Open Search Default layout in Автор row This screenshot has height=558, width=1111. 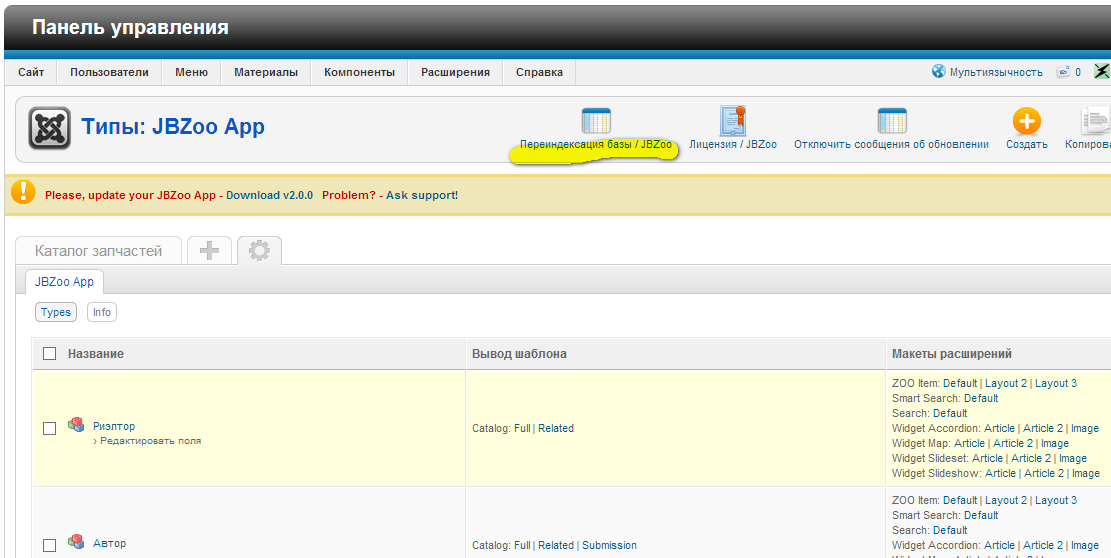tap(950, 530)
